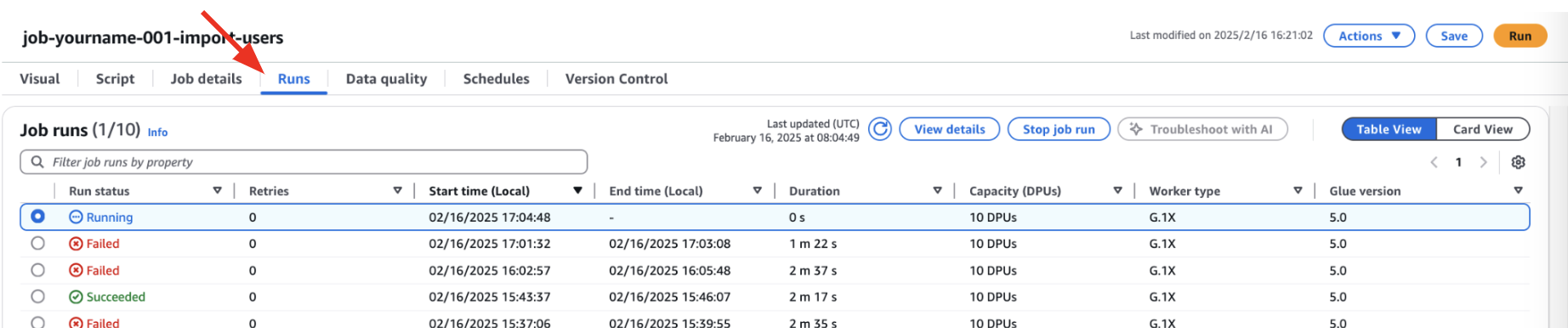Open the Data quality tab

tap(386, 79)
